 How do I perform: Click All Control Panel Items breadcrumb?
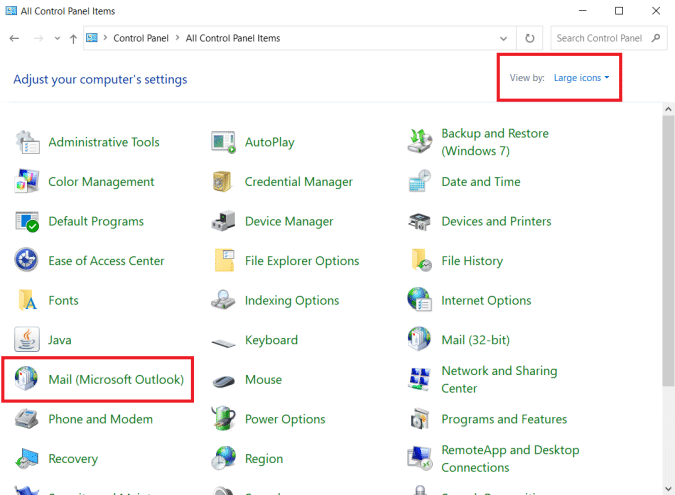pos(233,38)
